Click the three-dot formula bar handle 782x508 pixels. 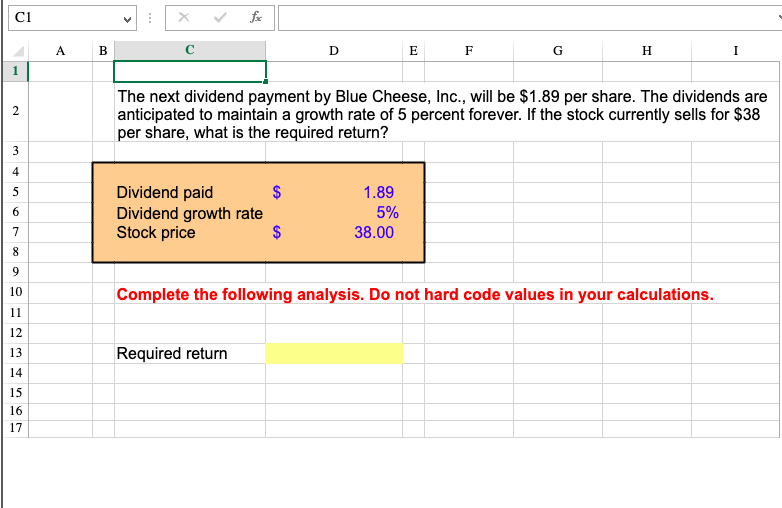(150, 18)
